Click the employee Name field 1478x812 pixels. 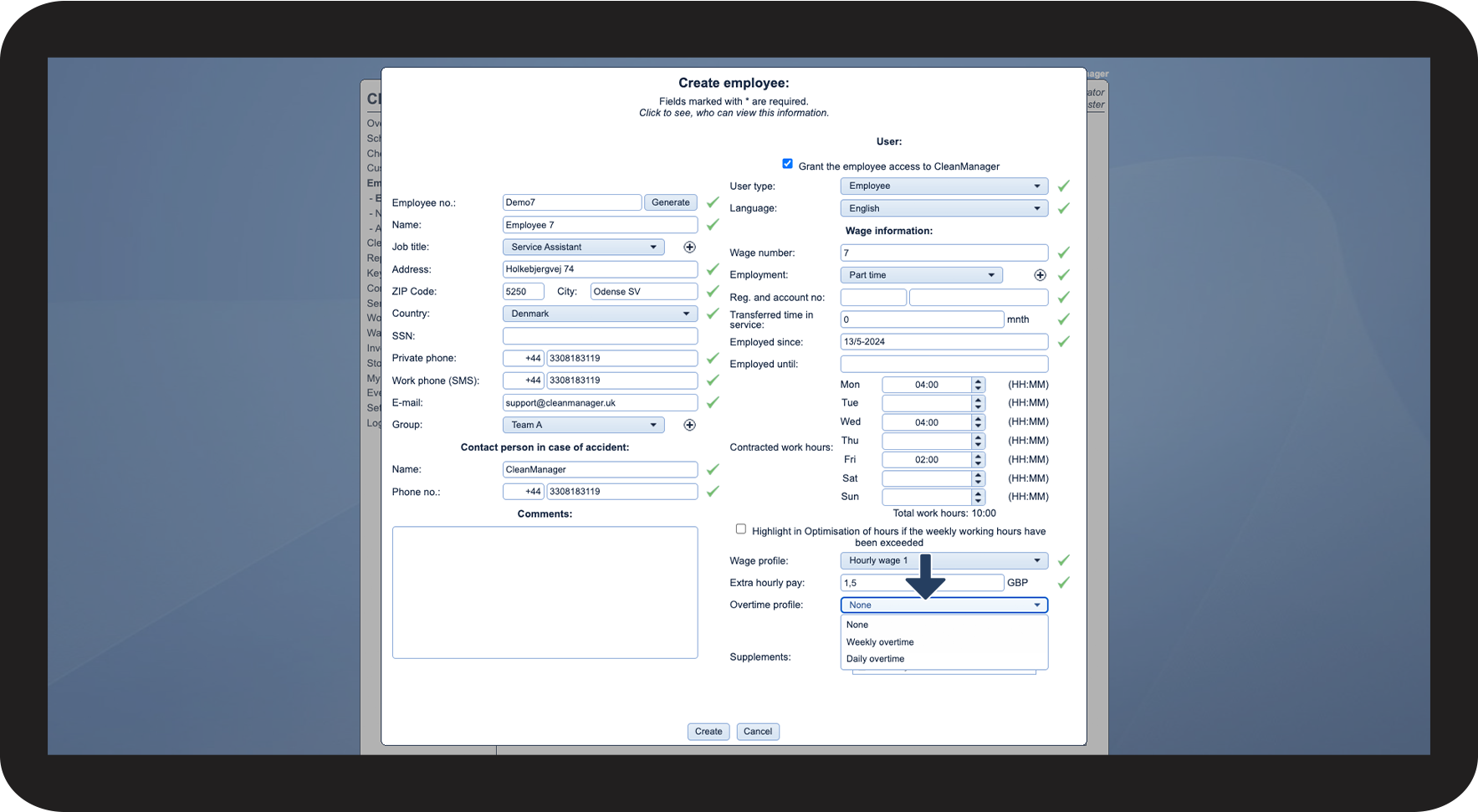click(x=600, y=225)
